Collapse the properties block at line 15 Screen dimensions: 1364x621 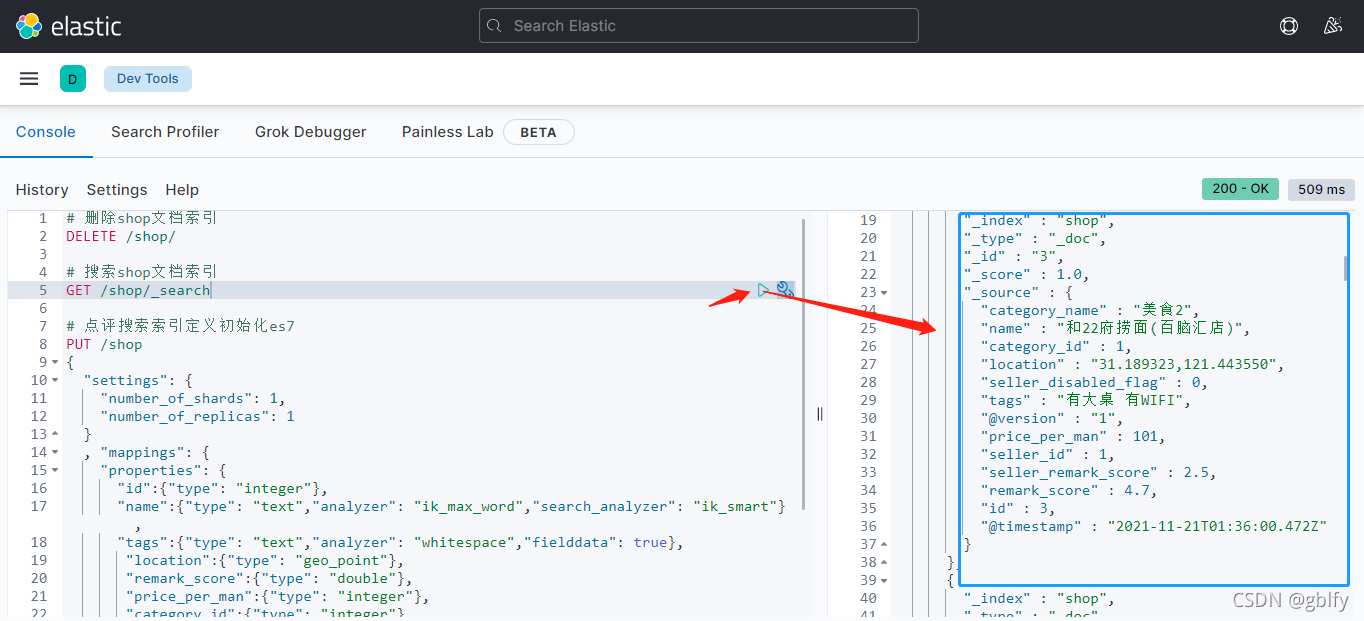(x=55, y=470)
